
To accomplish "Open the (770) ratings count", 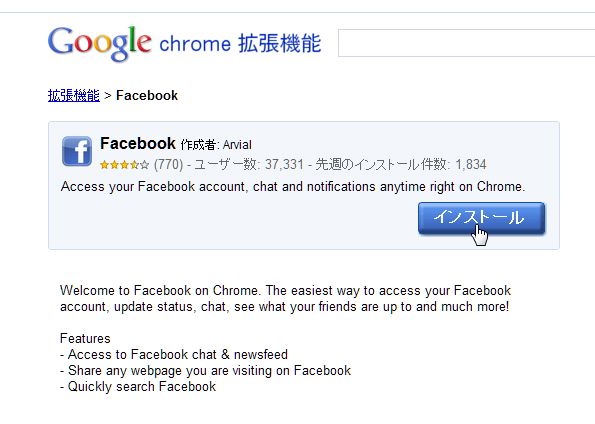I will 168,164.
